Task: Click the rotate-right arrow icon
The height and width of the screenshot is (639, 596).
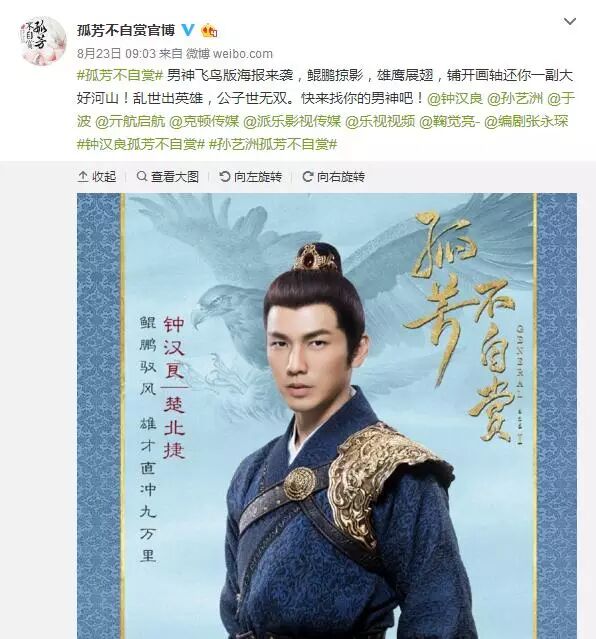Action: 307,176
